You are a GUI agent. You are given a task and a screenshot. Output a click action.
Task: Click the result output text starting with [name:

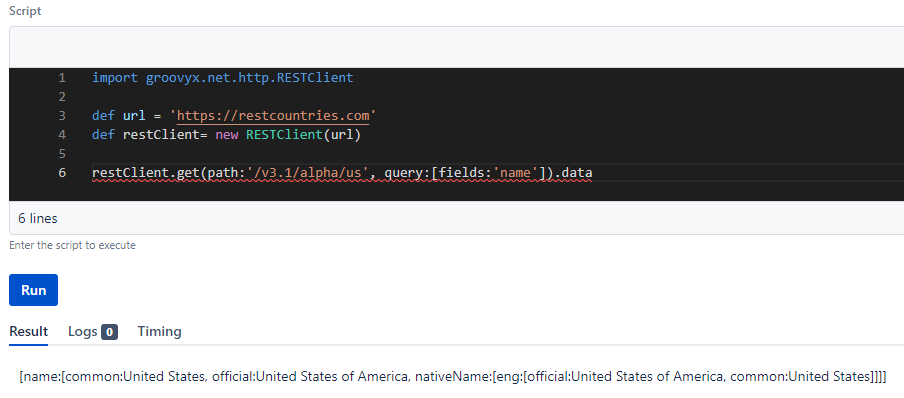[x=453, y=377]
